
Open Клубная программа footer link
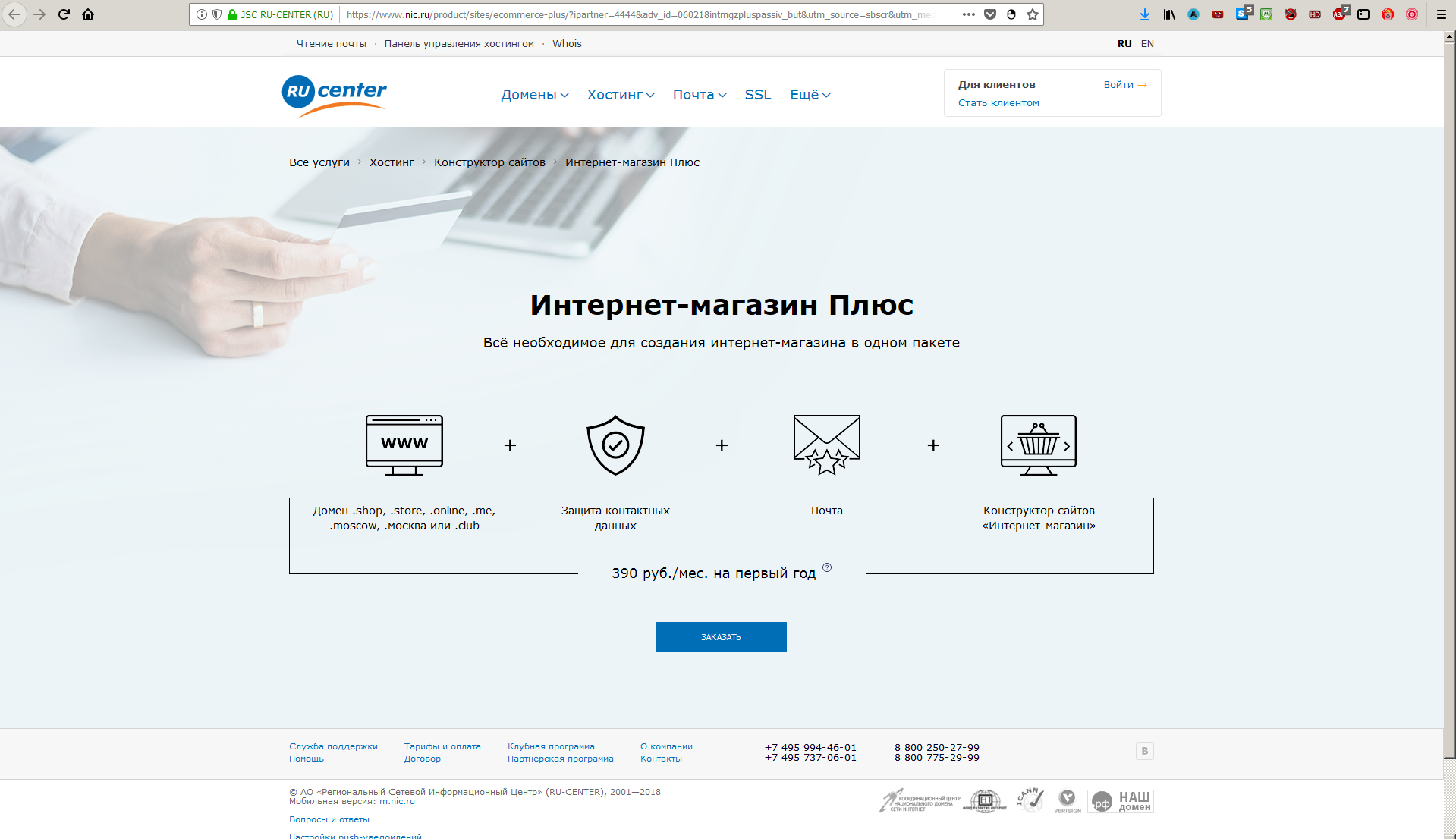[551, 746]
